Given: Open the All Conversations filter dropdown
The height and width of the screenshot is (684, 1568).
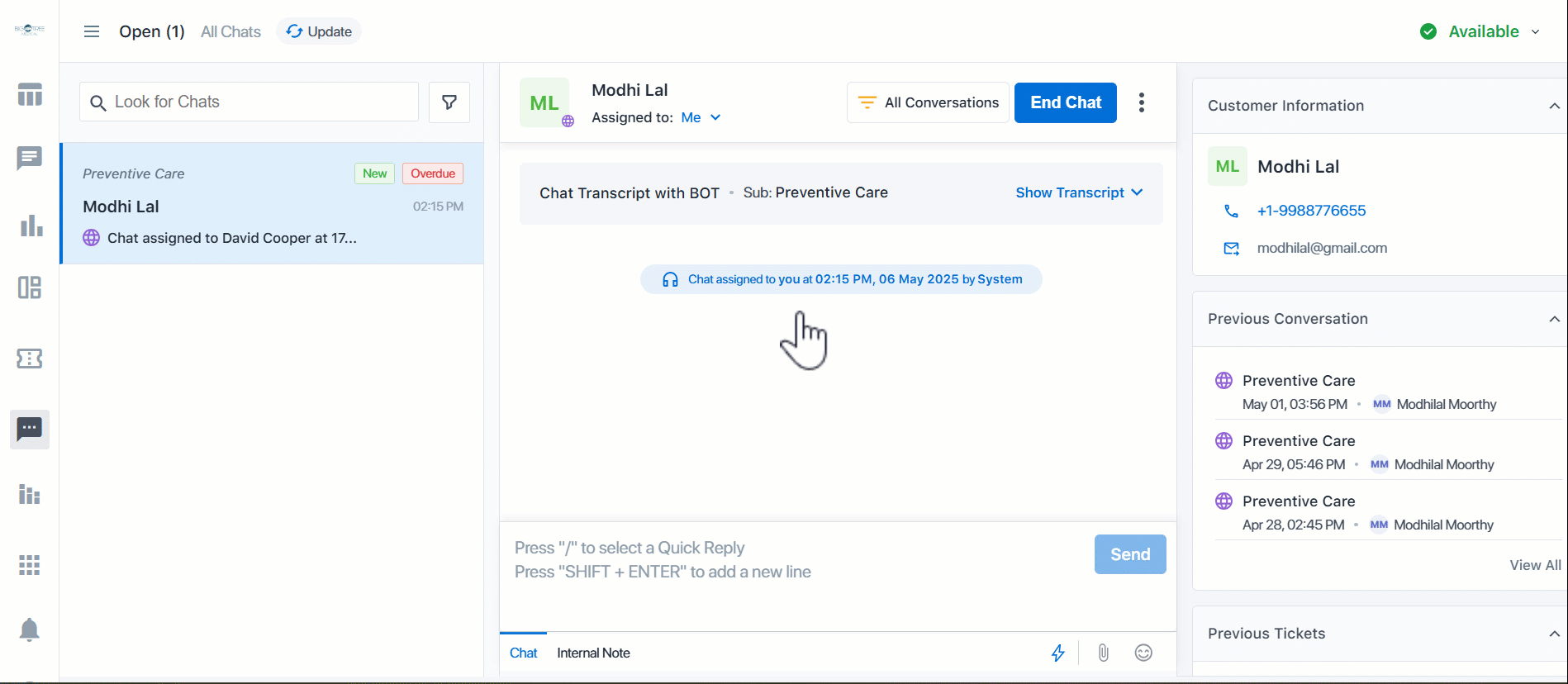Looking at the screenshot, I should 929,102.
